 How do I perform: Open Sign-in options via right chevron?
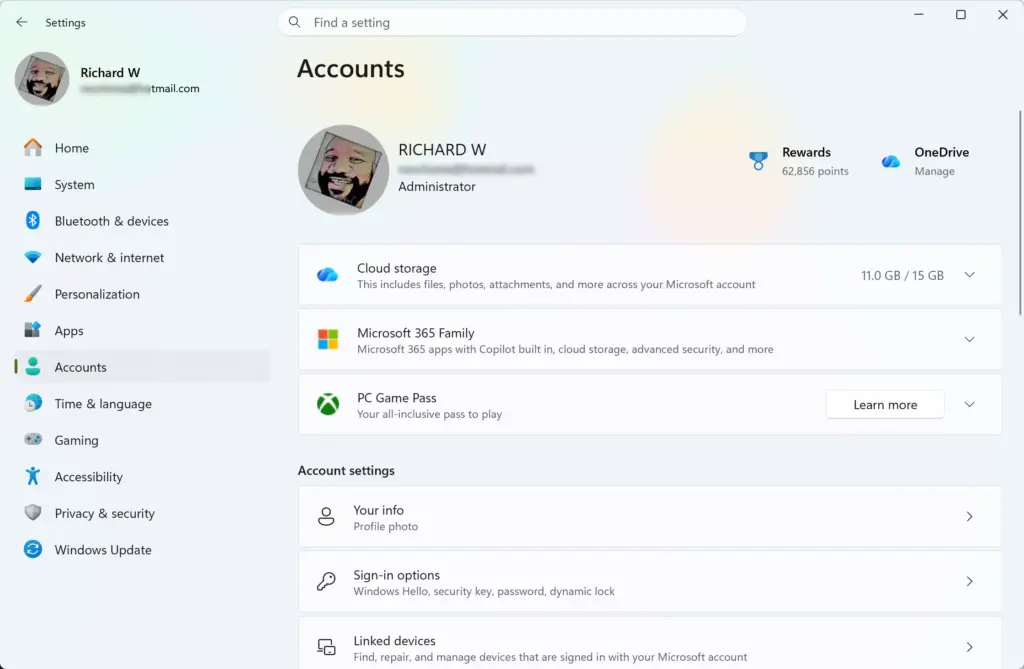click(x=969, y=581)
